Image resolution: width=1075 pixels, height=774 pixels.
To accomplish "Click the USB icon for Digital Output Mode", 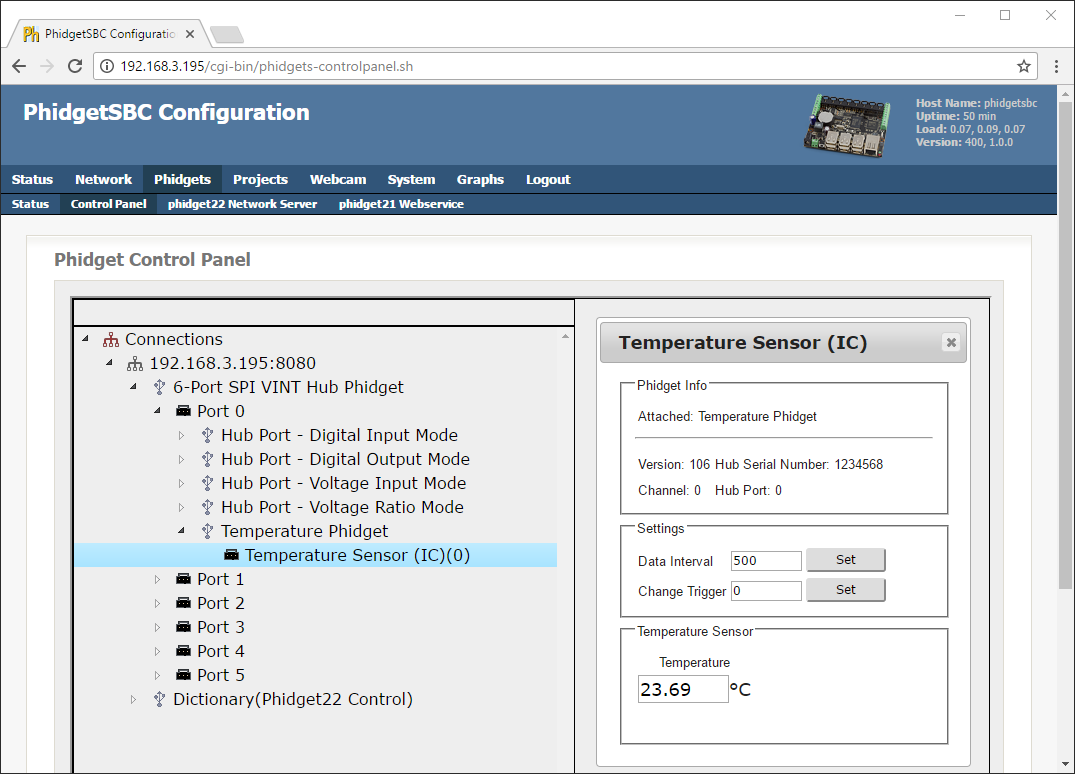I will point(207,459).
